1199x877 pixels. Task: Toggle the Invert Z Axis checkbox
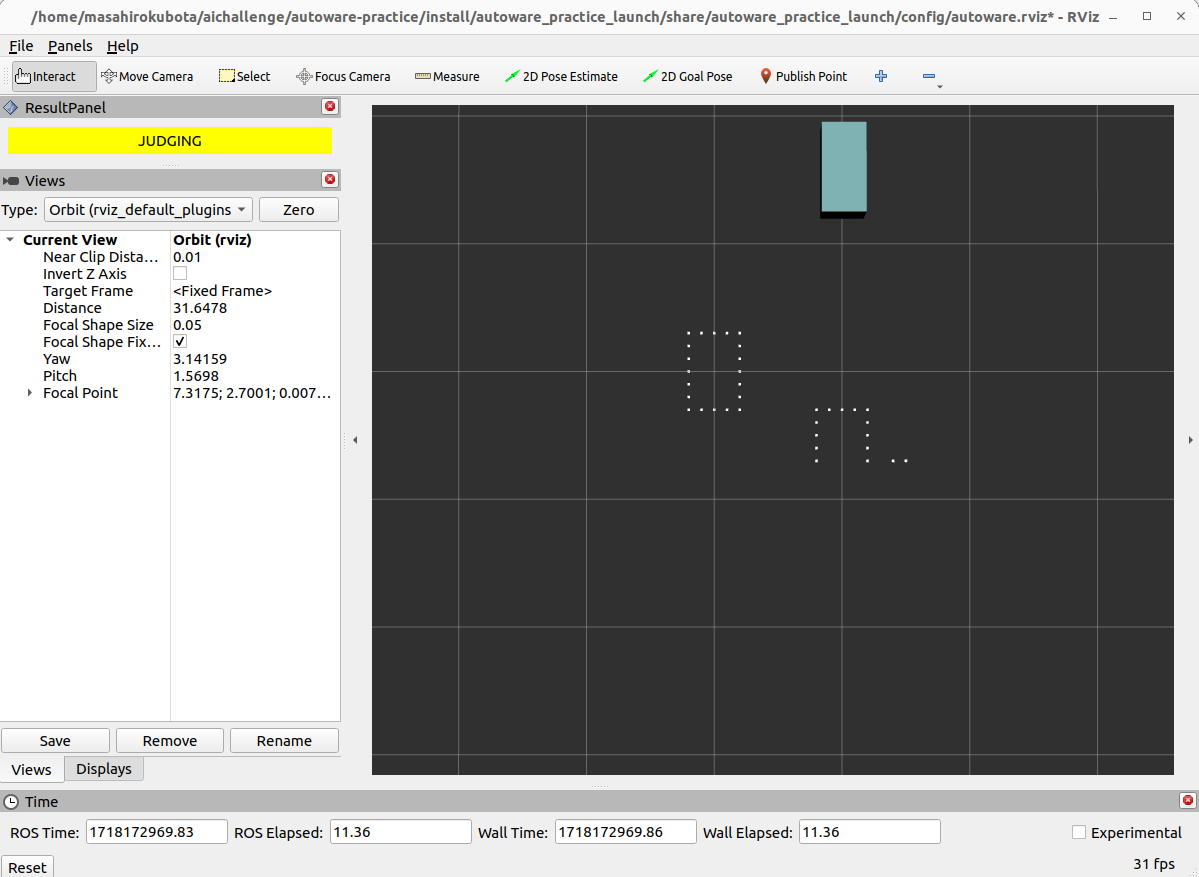coord(179,273)
